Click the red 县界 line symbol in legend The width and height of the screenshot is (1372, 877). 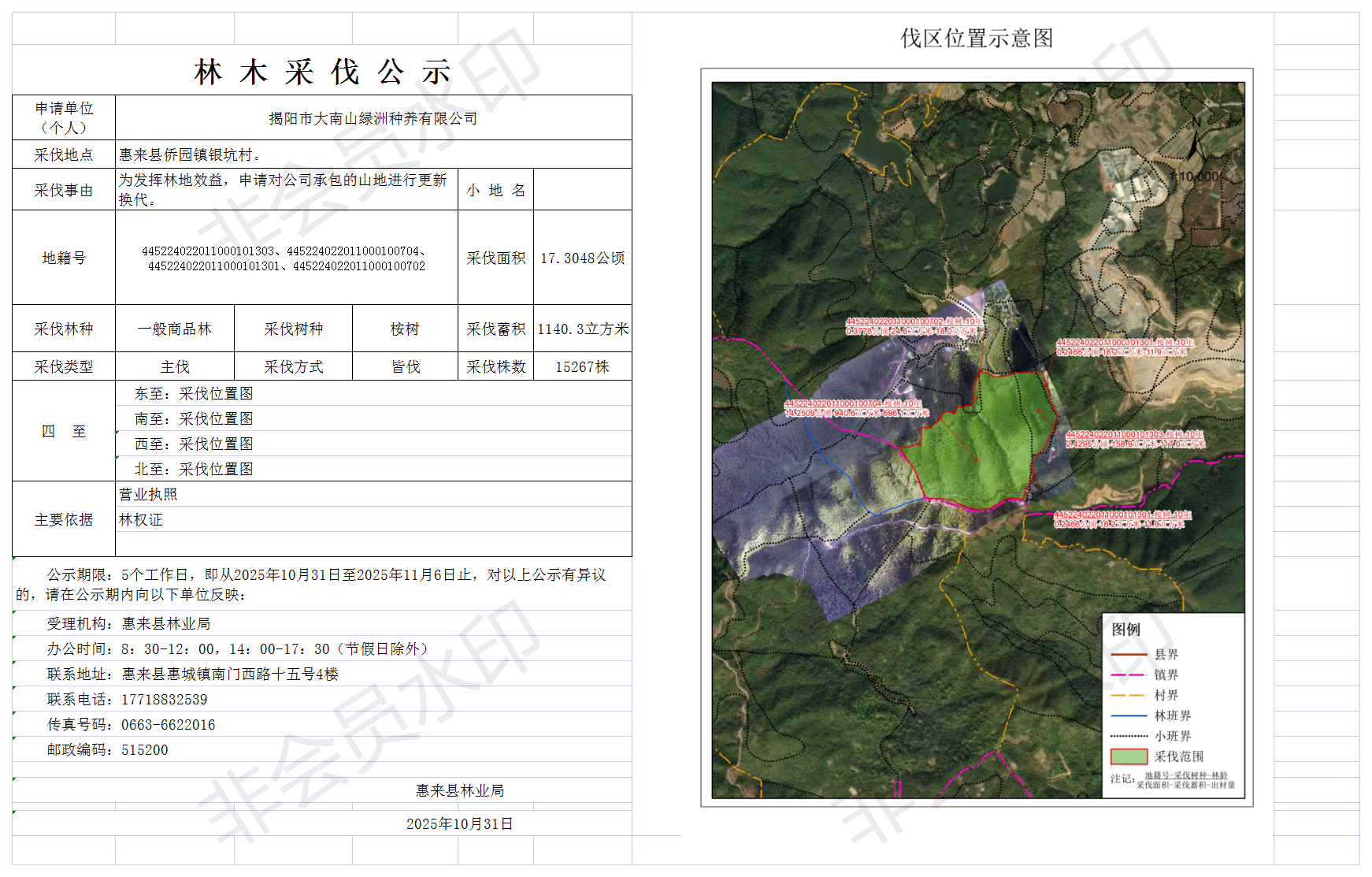1128,654
